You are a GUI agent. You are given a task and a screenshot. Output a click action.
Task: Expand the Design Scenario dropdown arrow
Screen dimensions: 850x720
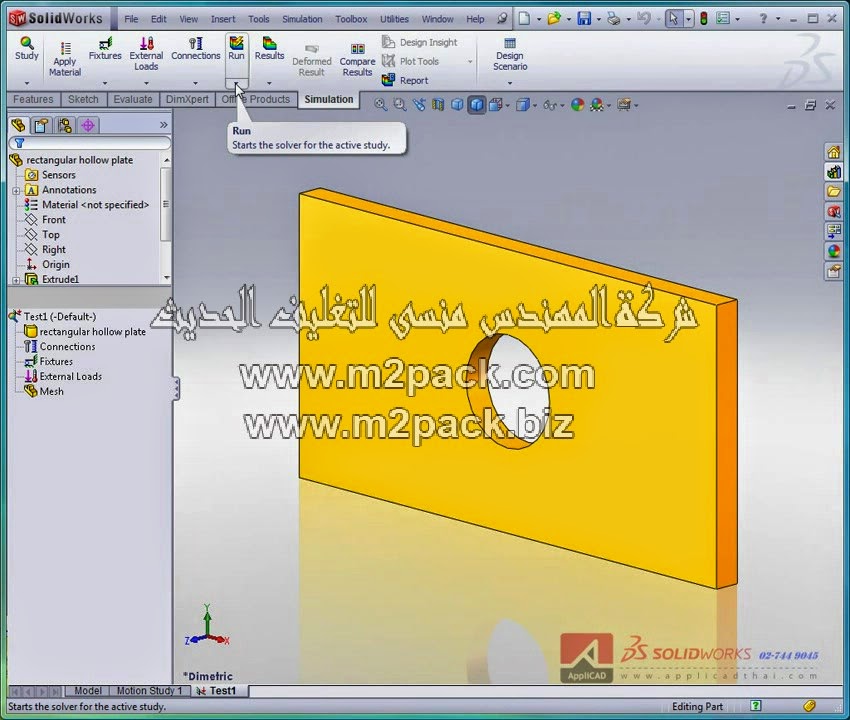510,83
